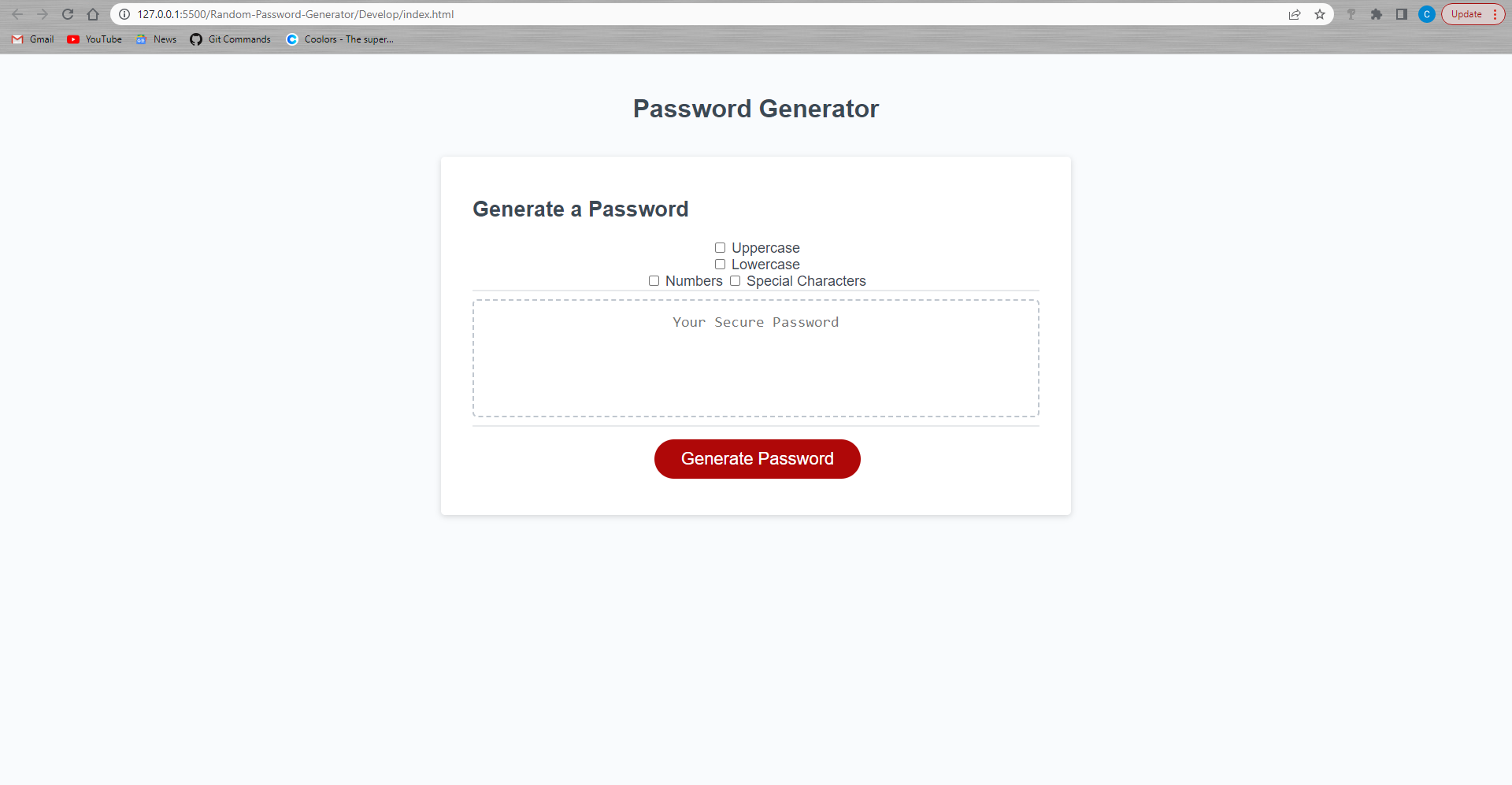This screenshot has height=785, width=1512.
Task: Reload the current page
Action: 68,13
